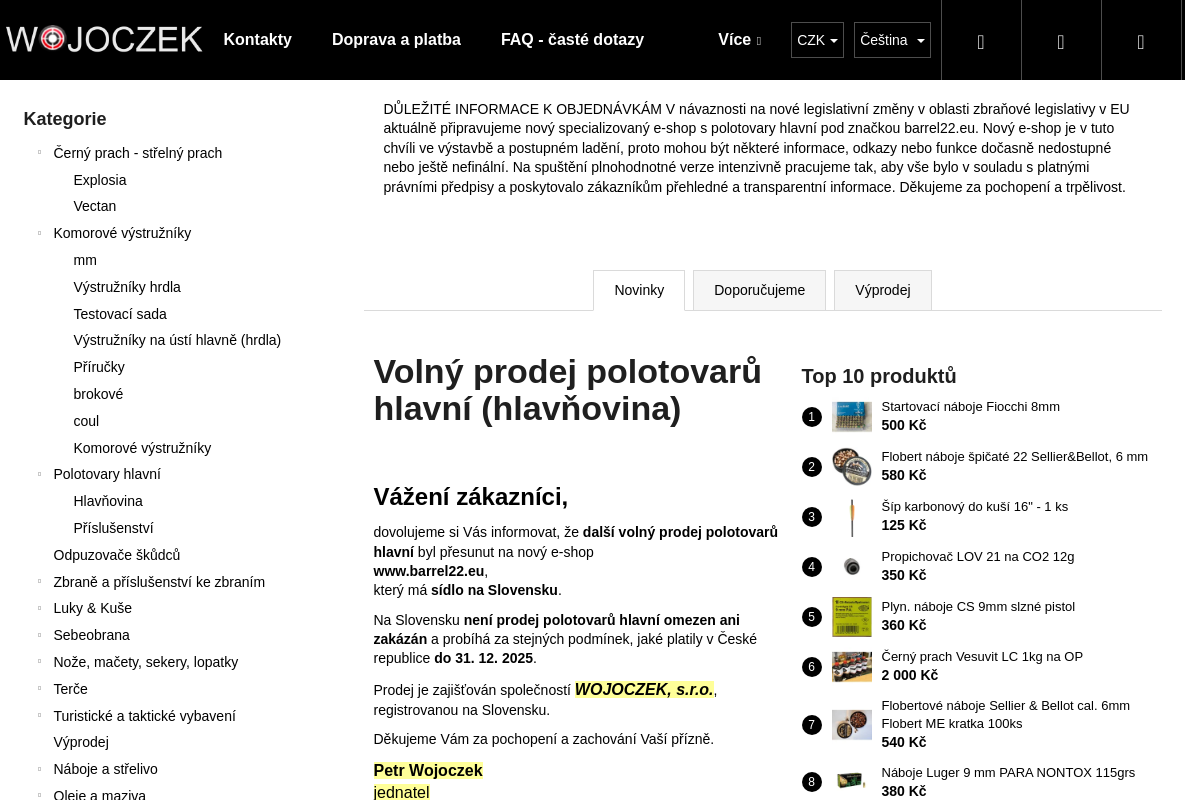Click the WOJOCZEK logo
1200x800 pixels.
[x=104, y=39]
